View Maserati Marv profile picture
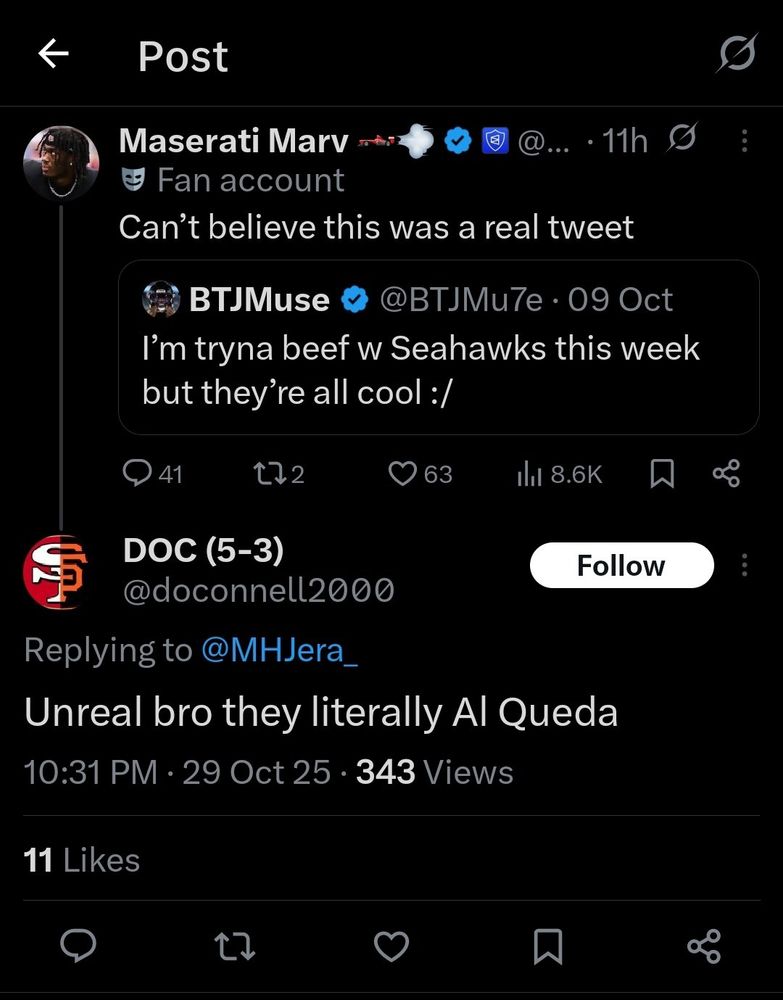783x1000 pixels. click(x=61, y=163)
